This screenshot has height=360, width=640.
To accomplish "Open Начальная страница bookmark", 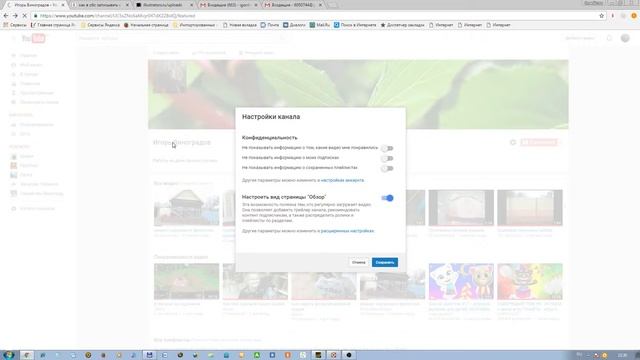I will 146,25.
